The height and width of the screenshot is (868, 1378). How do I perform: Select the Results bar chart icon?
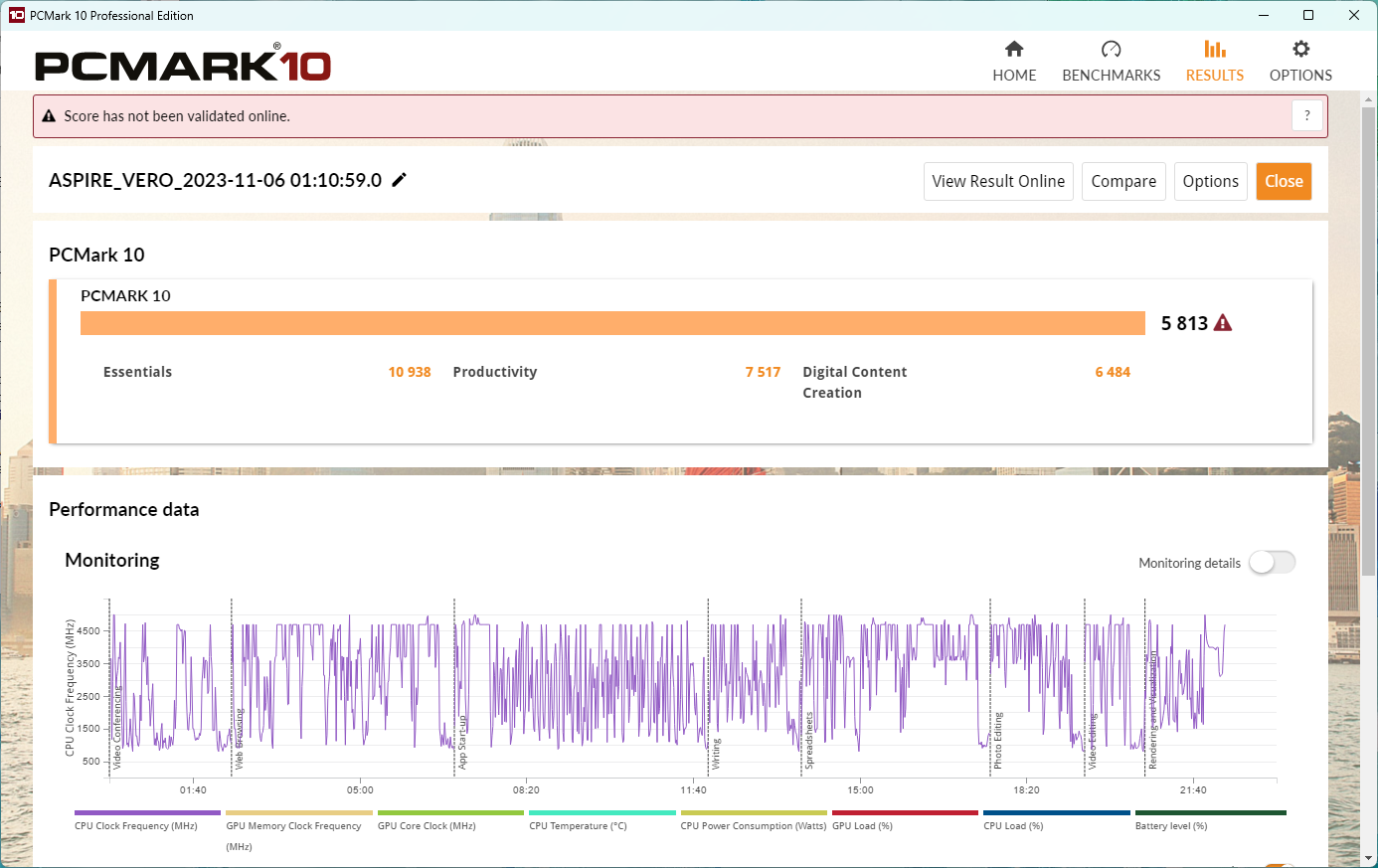tap(1215, 49)
